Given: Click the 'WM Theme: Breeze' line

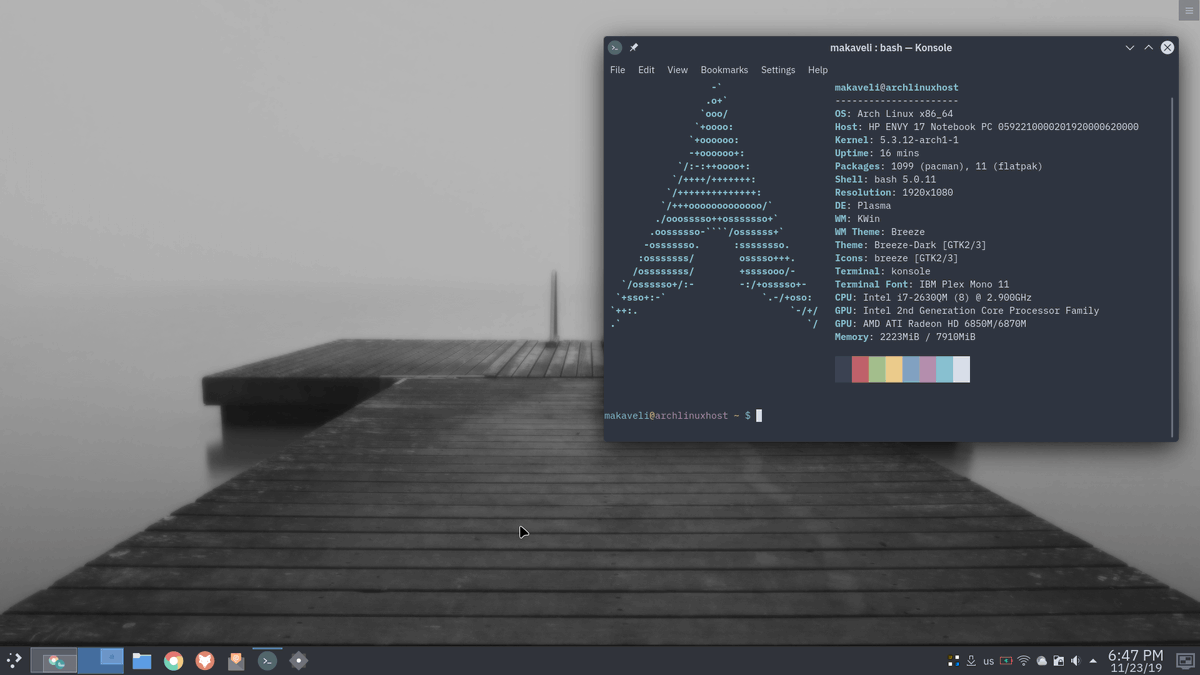Looking at the screenshot, I should 880,232.
